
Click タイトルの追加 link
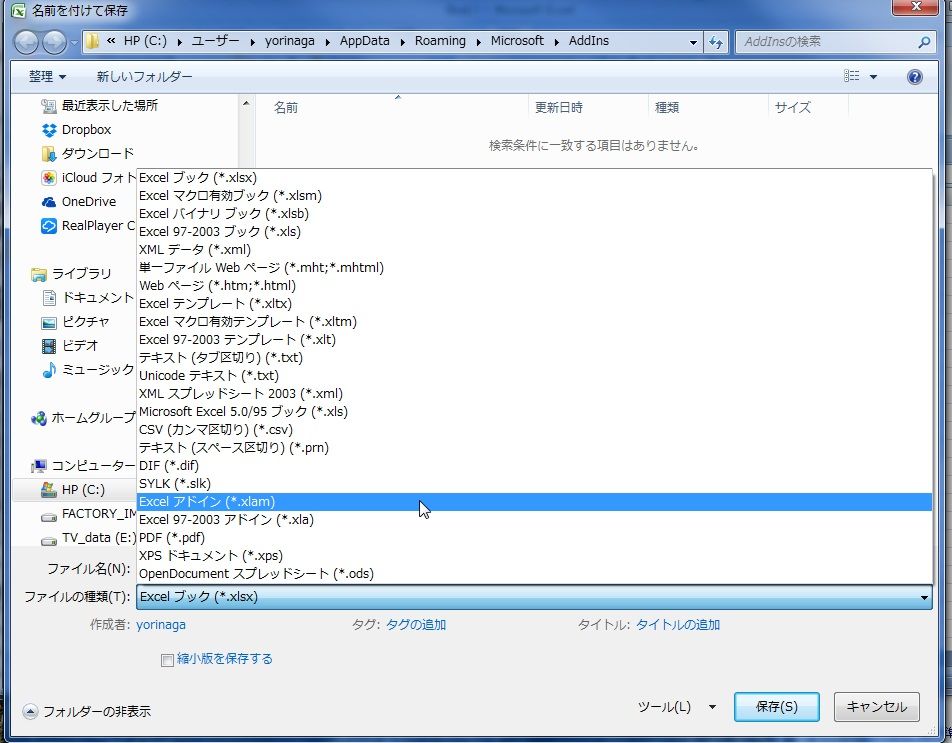pos(678,625)
